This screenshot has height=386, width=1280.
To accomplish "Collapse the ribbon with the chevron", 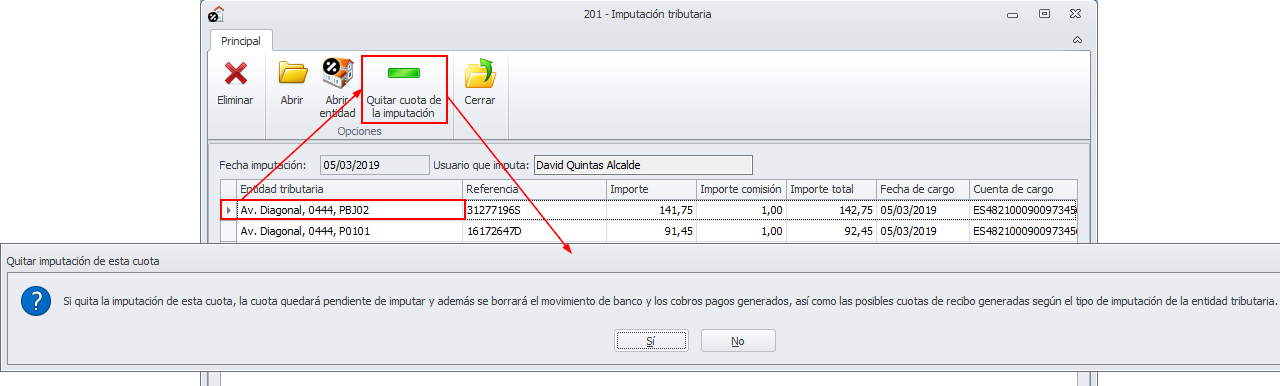I will click(1077, 40).
